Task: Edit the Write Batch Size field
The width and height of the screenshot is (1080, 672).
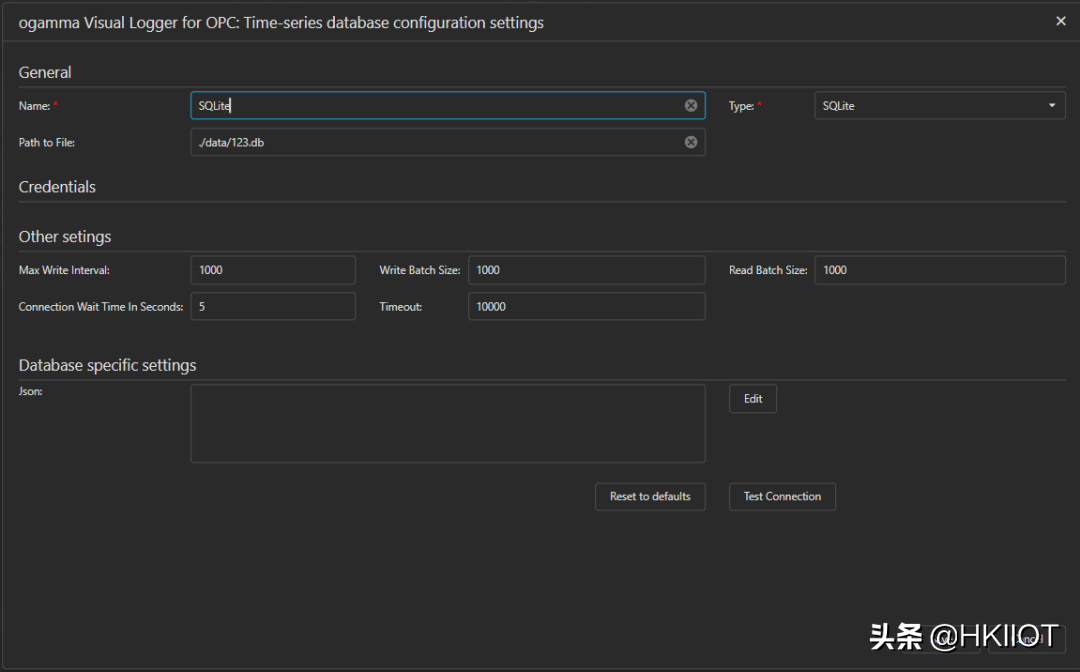Action: coord(587,270)
